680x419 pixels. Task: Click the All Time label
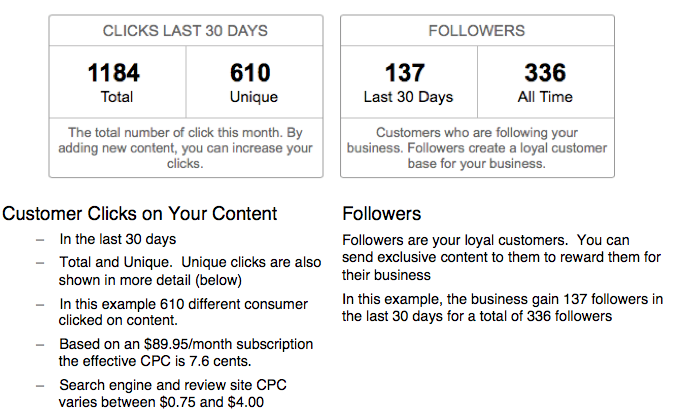coord(545,97)
